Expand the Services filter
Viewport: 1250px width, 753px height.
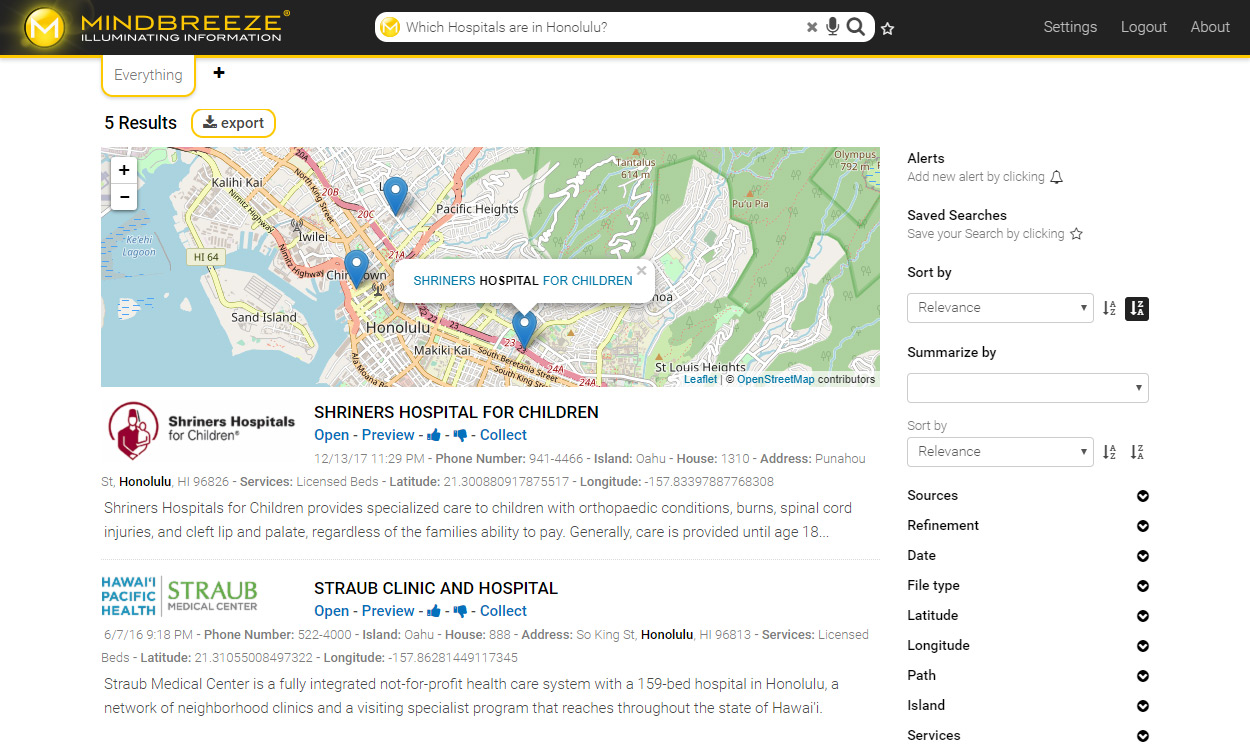click(x=1143, y=736)
